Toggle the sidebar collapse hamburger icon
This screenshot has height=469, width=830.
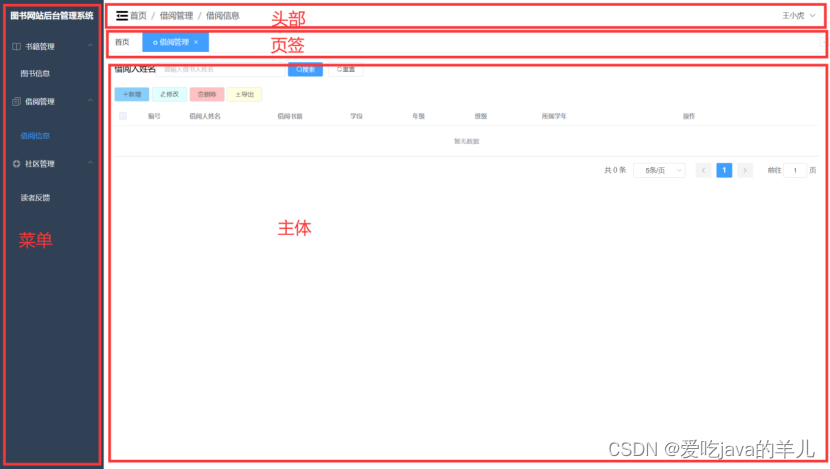coord(122,16)
